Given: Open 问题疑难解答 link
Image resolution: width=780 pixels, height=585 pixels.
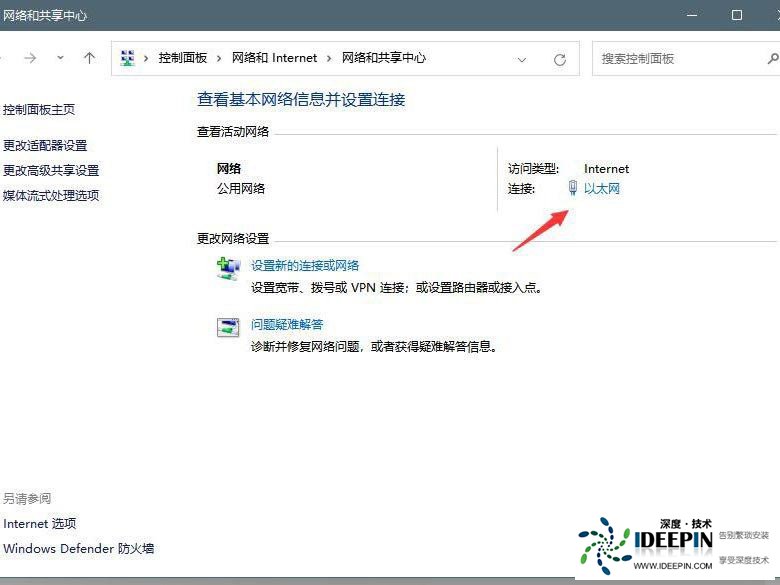Looking at the screenshot, I should (x=287, y=325).
